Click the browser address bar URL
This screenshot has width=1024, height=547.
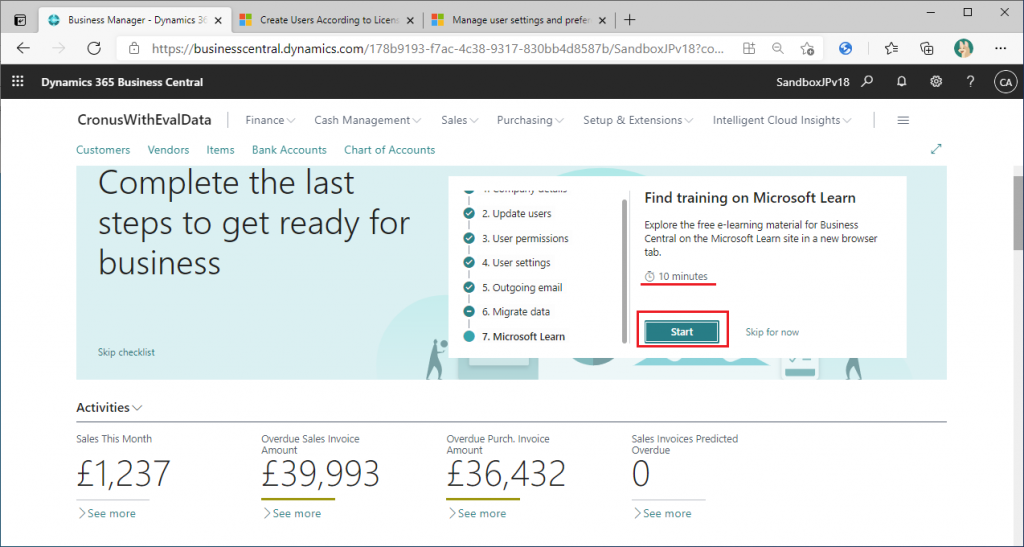(x=438, y=48)
